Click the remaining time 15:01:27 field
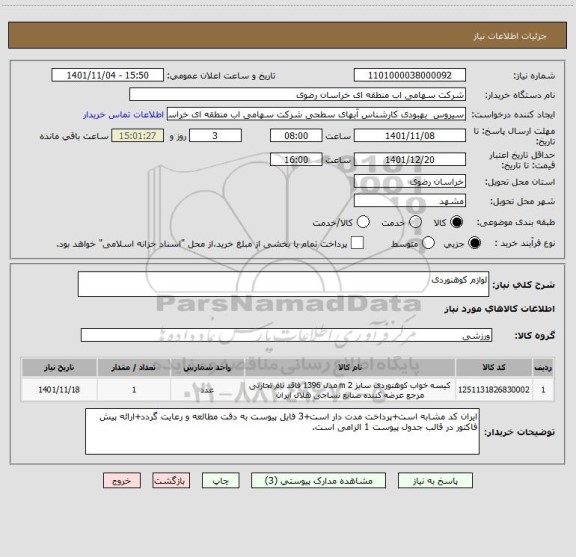 tap(138, 136)
